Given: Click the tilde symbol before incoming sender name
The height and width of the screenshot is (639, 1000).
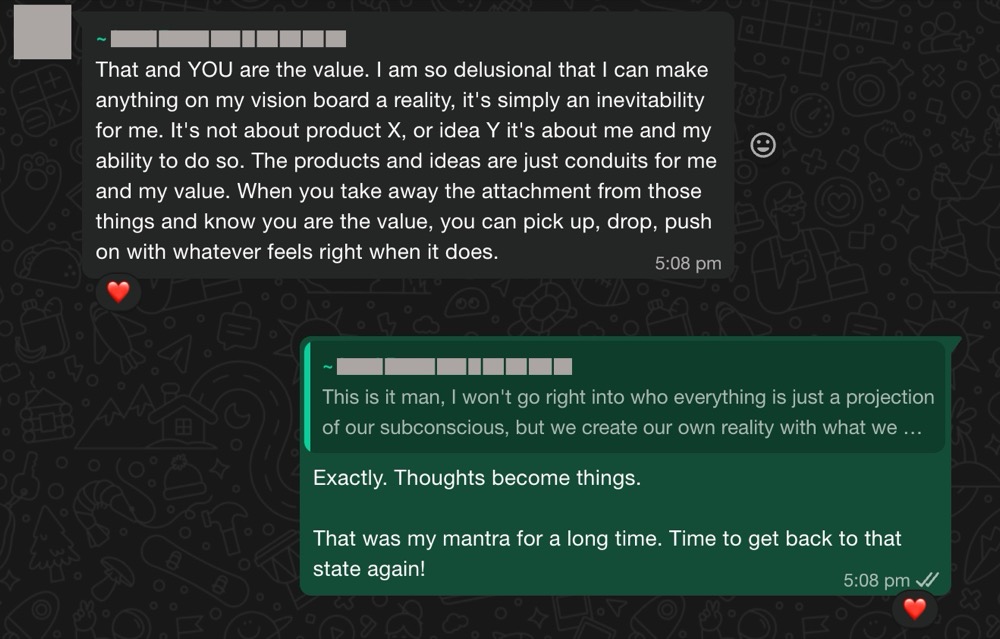Looking at the screenshot, I should (101, 40).
